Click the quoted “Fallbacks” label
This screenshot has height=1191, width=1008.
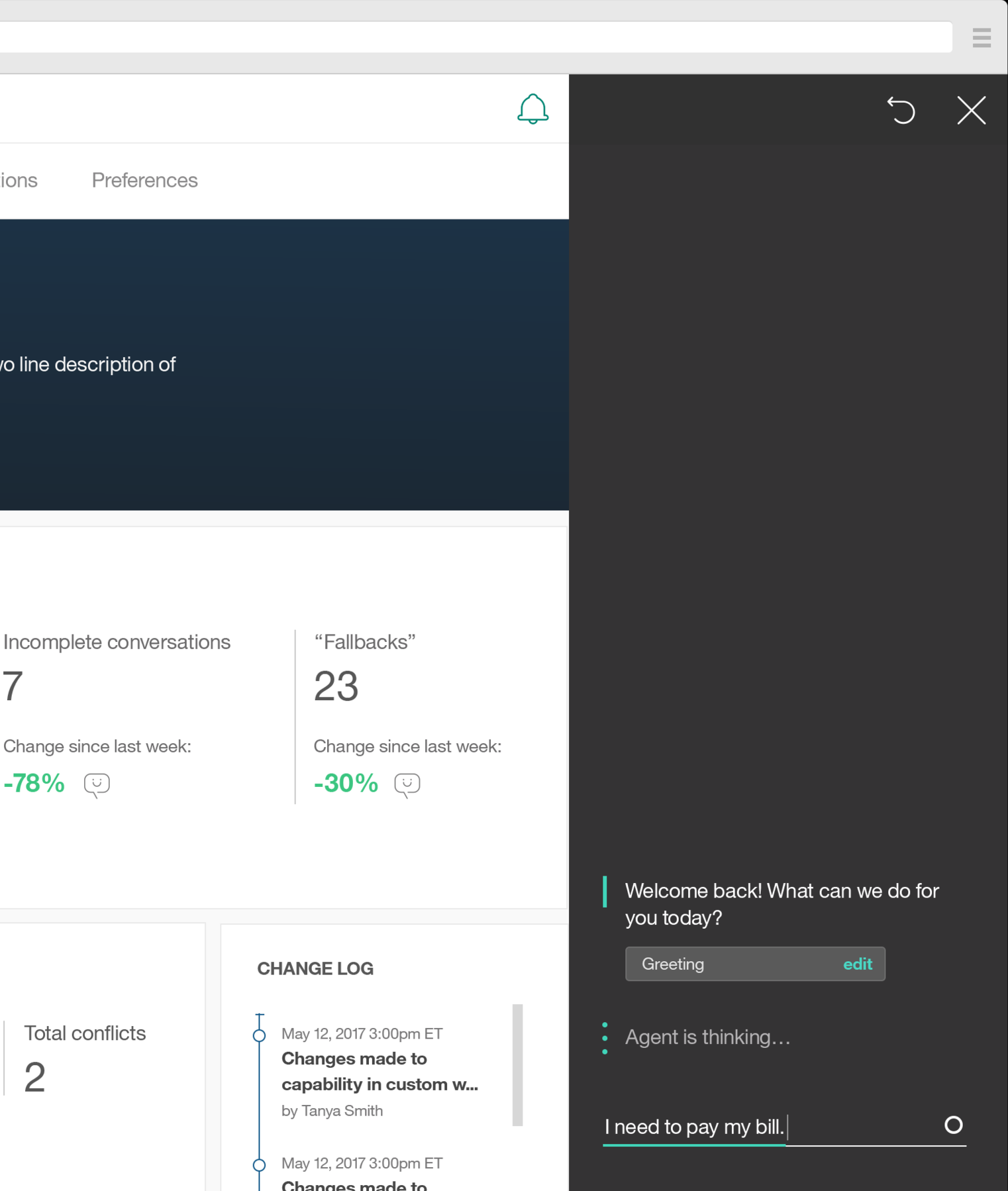(x=365, y=642)
